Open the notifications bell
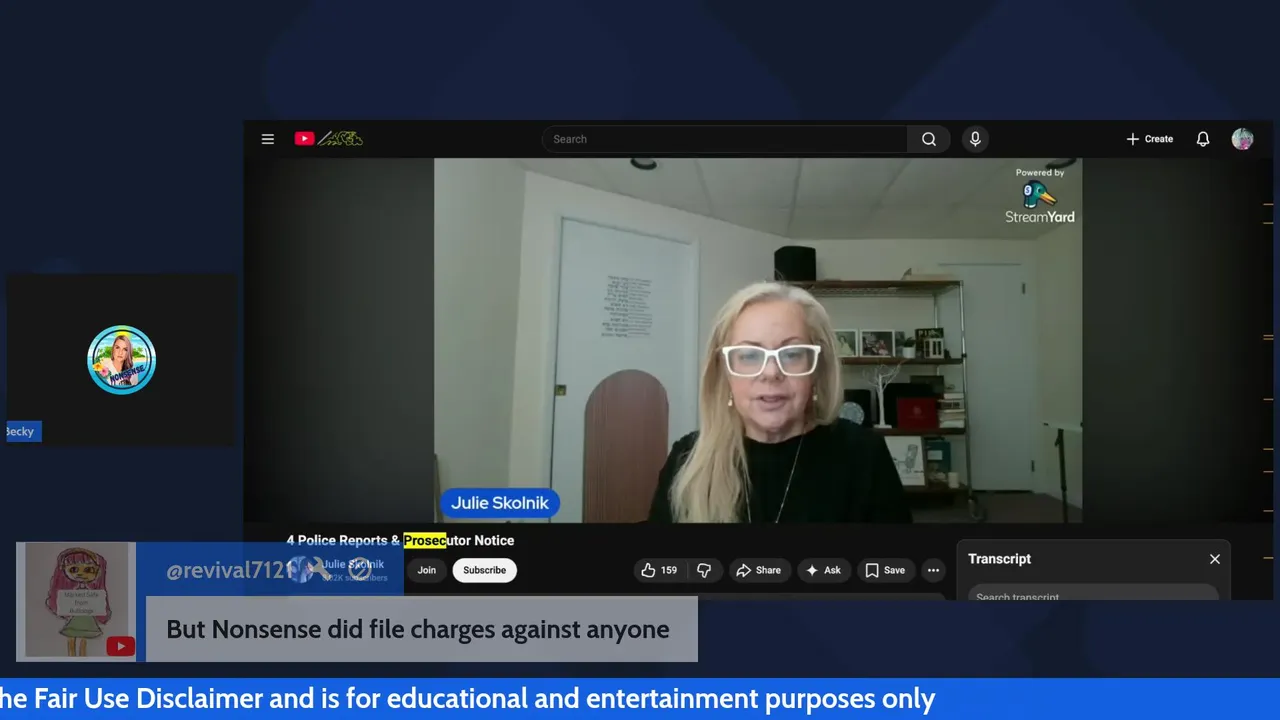This screenshot has width=1280, height=720. click(1203, 139)
